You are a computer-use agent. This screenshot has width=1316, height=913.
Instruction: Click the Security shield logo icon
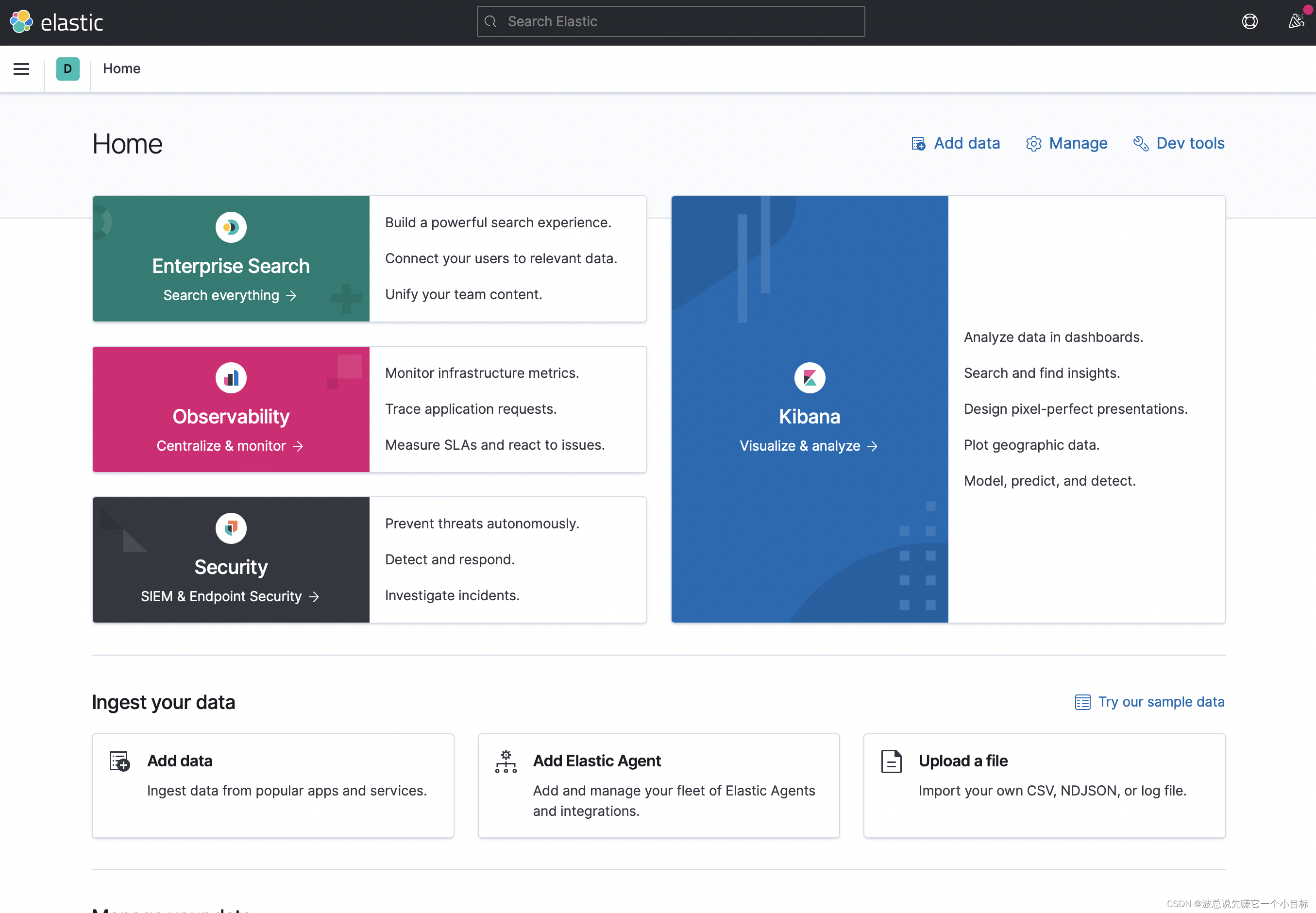point(231,528)
